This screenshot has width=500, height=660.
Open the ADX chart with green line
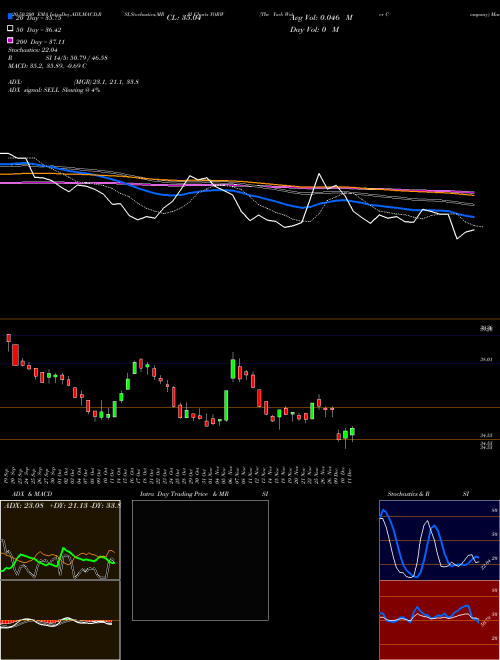click(x=60, y=540)
